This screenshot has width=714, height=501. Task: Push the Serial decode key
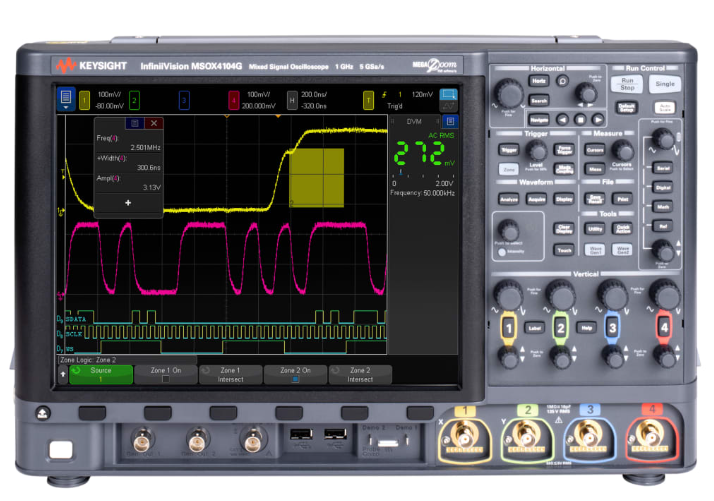click(x=663, y=168)
